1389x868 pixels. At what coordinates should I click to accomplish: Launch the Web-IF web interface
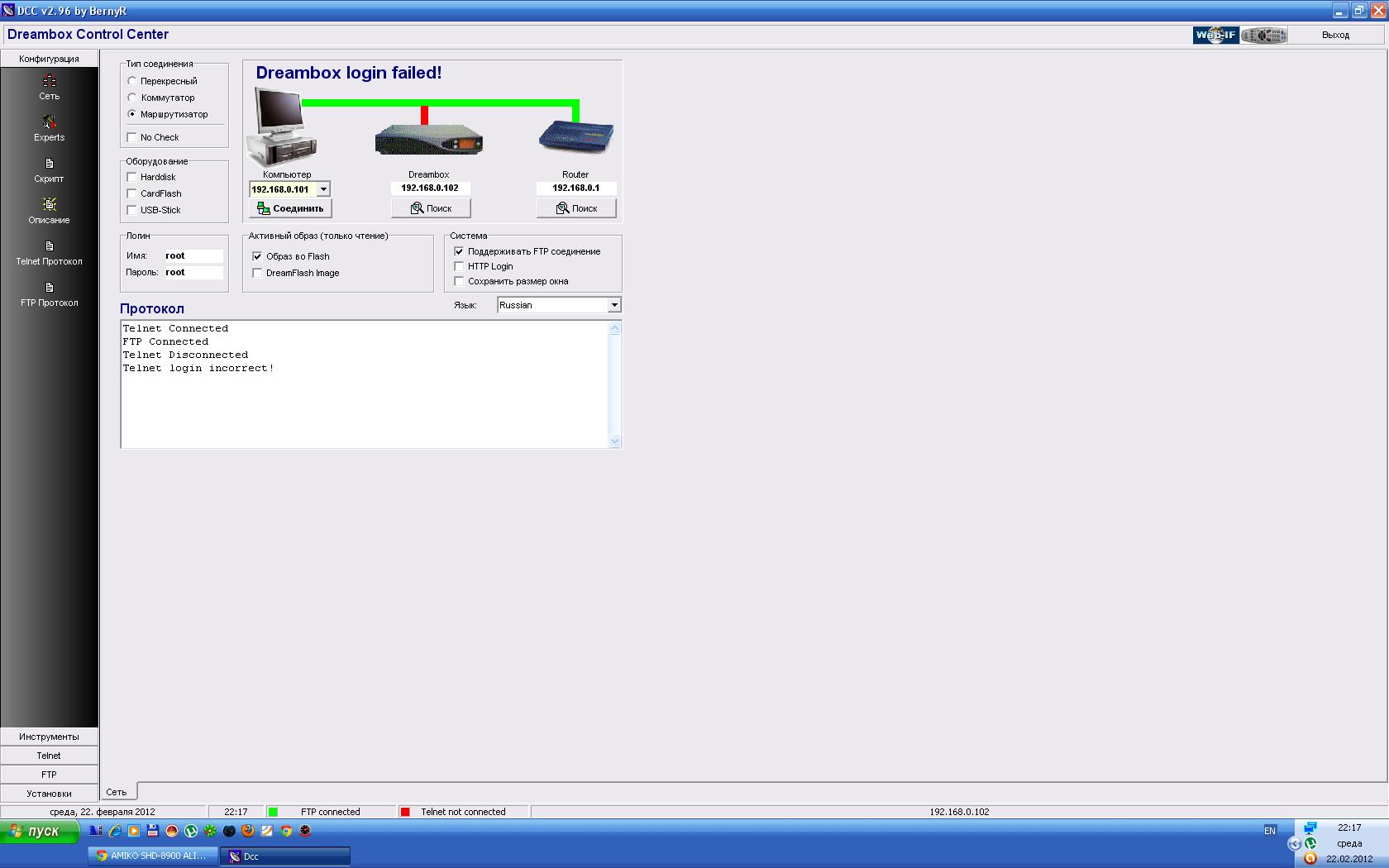(x=1215, y=35)
